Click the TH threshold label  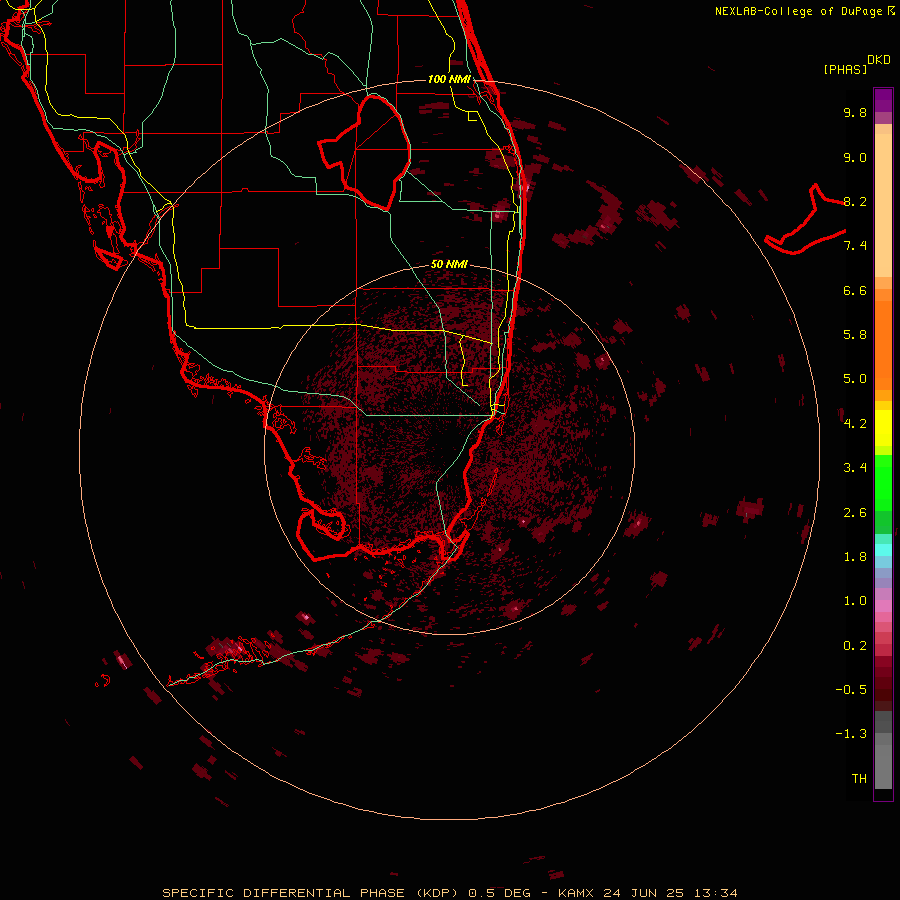[859, 779]
